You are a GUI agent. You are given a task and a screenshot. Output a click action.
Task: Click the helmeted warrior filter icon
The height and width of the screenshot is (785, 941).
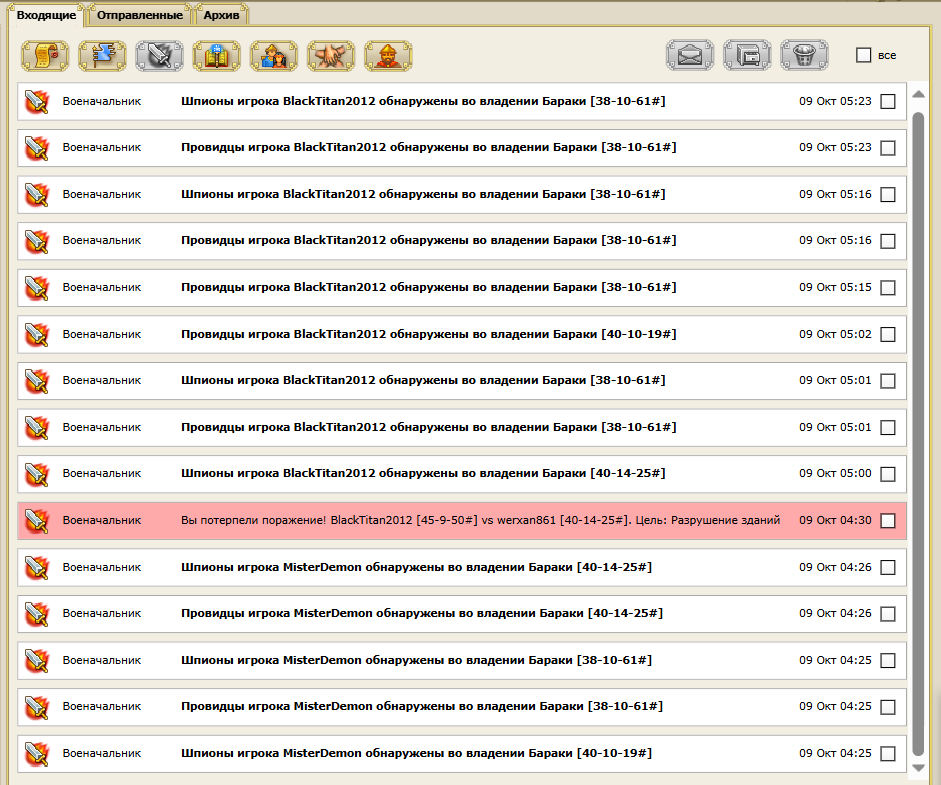(x=388, y=55)
